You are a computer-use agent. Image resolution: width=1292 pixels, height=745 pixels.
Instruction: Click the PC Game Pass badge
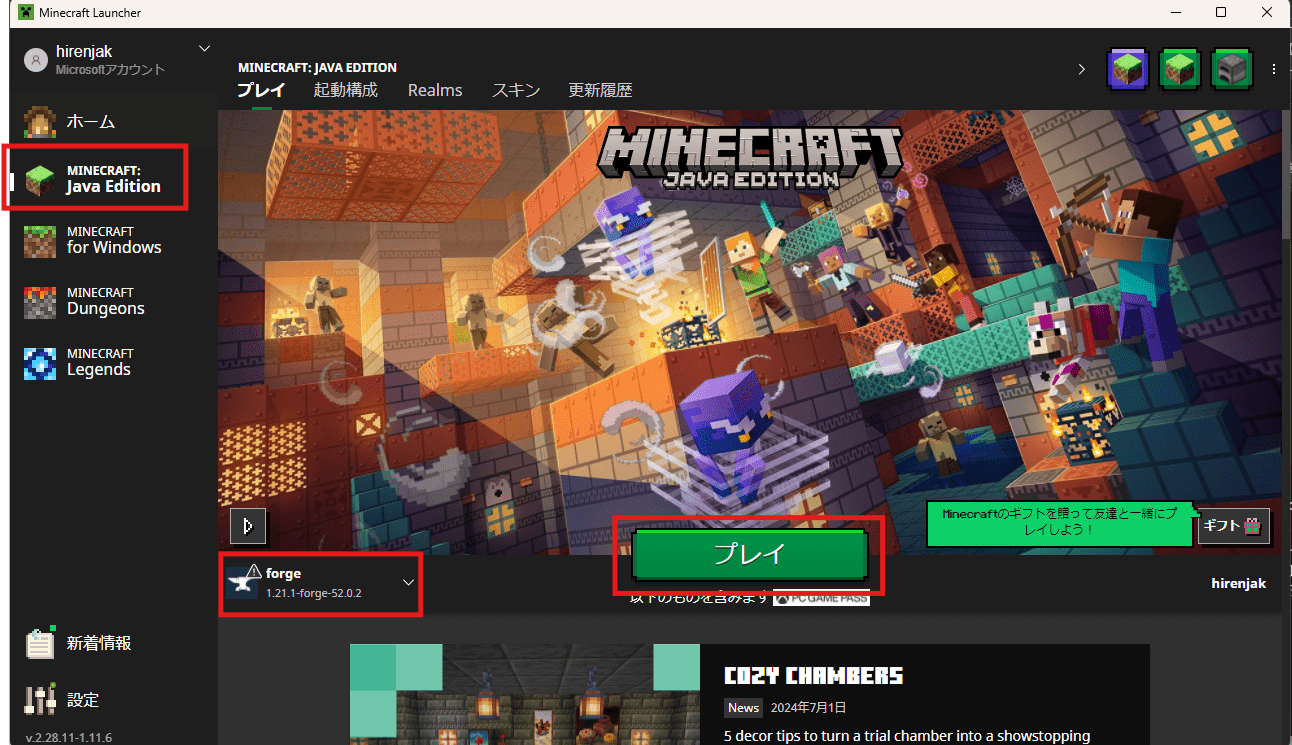tap(821, 598)
